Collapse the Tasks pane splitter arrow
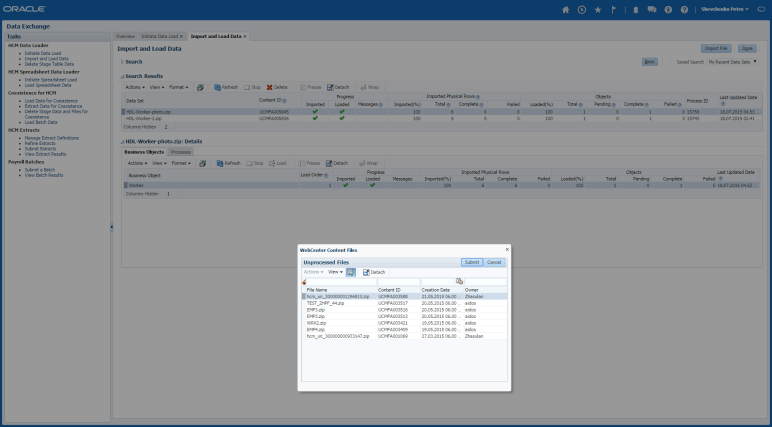The image size is (772, 427). (112, 227)
